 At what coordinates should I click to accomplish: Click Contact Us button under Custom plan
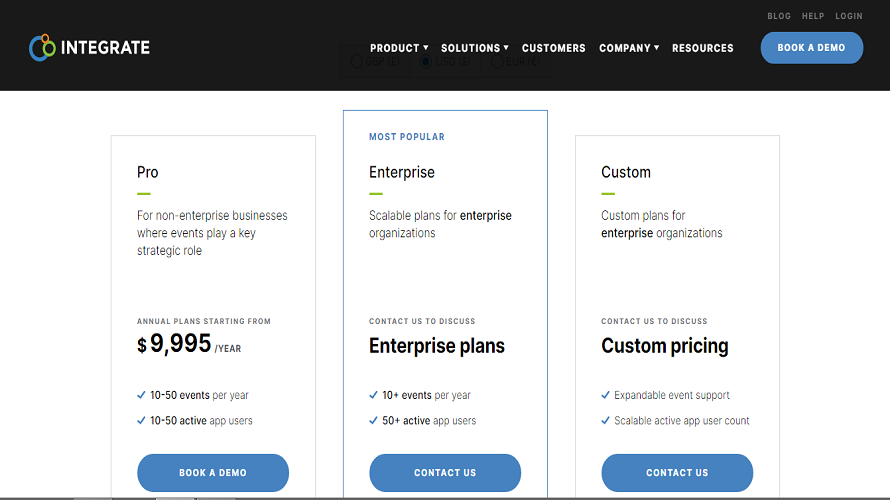(677, 473)
